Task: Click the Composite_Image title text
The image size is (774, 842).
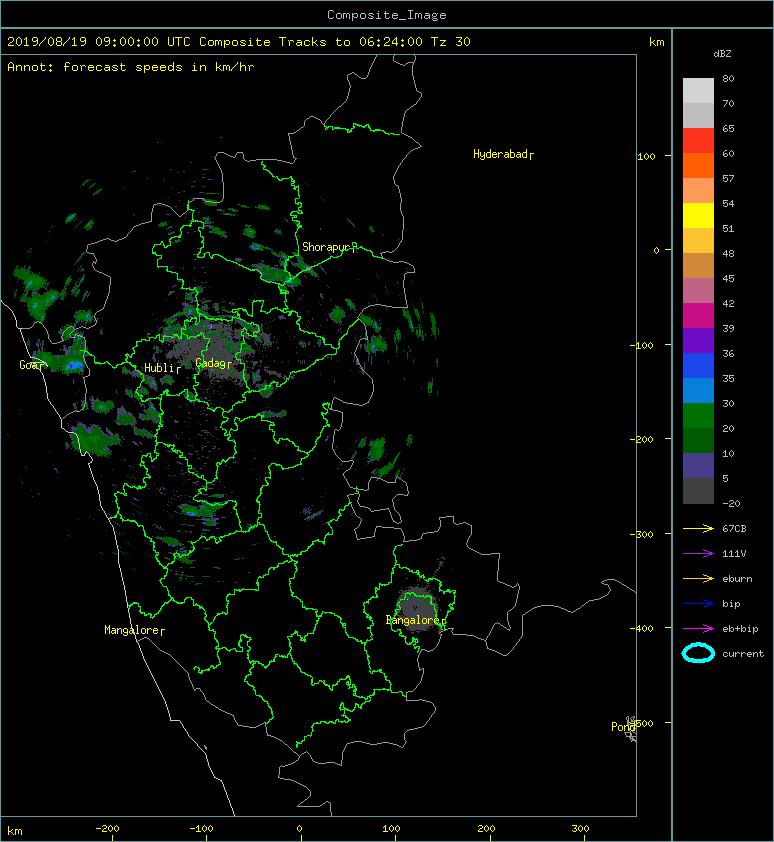Action: pyautogui.click(x=387, y=15)
